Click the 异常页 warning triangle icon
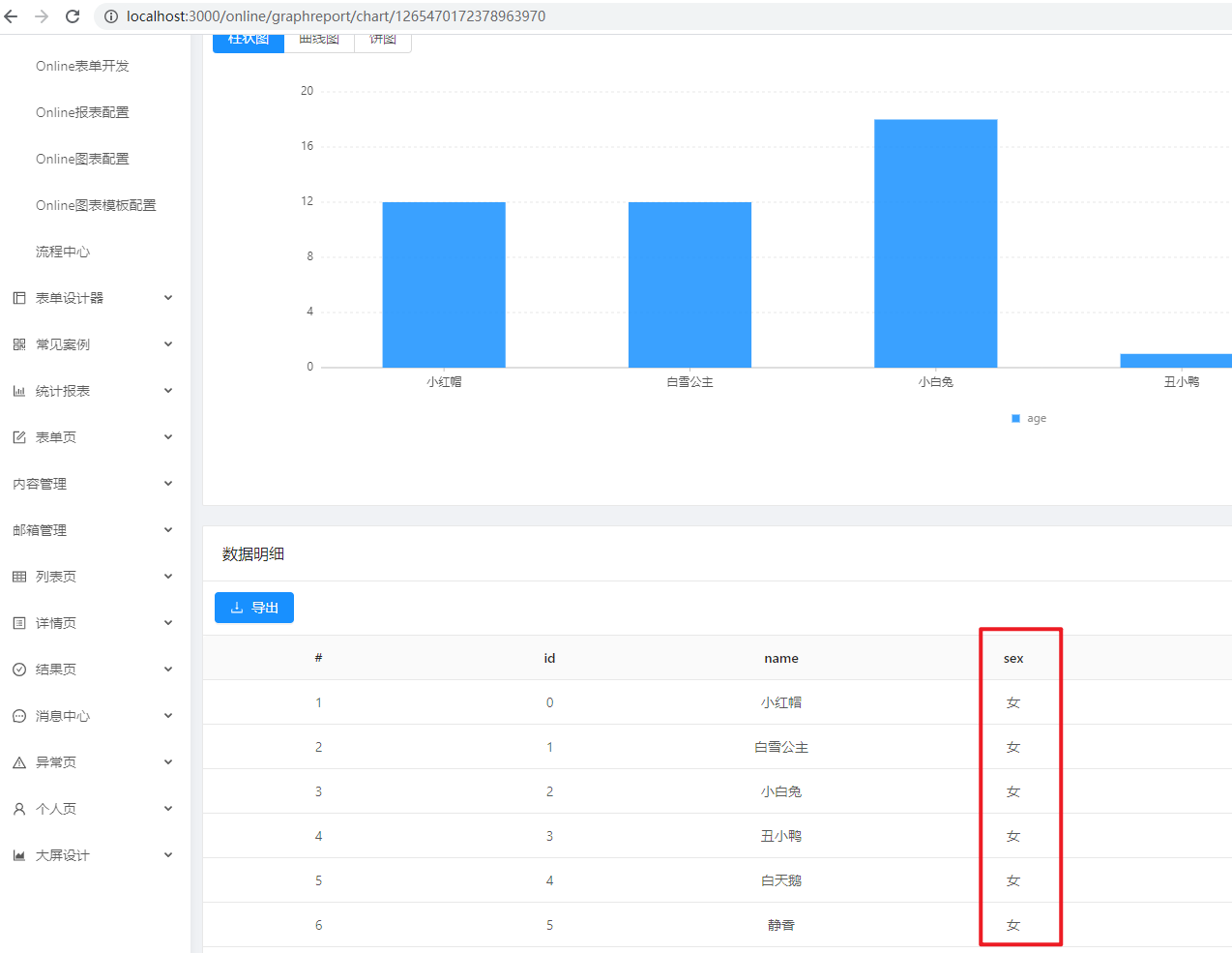This screenshot has height=953, width=1232. pyautogui.click(x=19, y=762)
